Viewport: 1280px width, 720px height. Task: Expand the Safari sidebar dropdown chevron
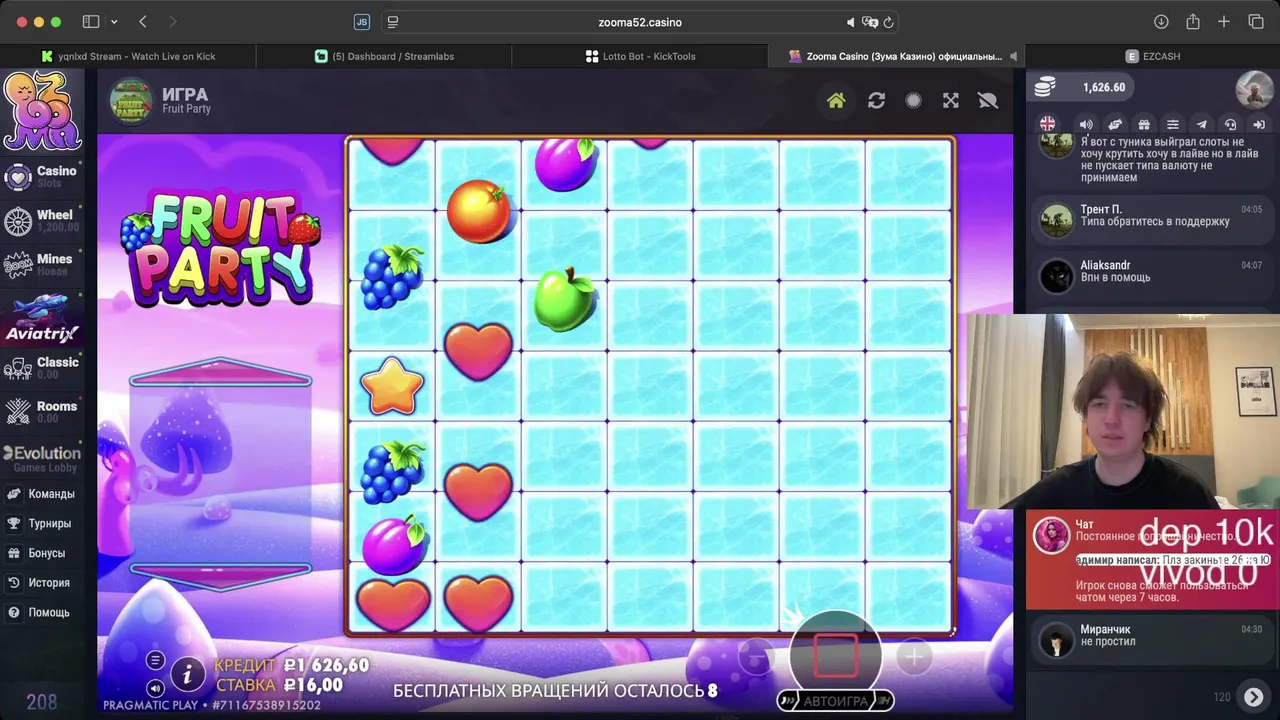[x=114, y=22]
